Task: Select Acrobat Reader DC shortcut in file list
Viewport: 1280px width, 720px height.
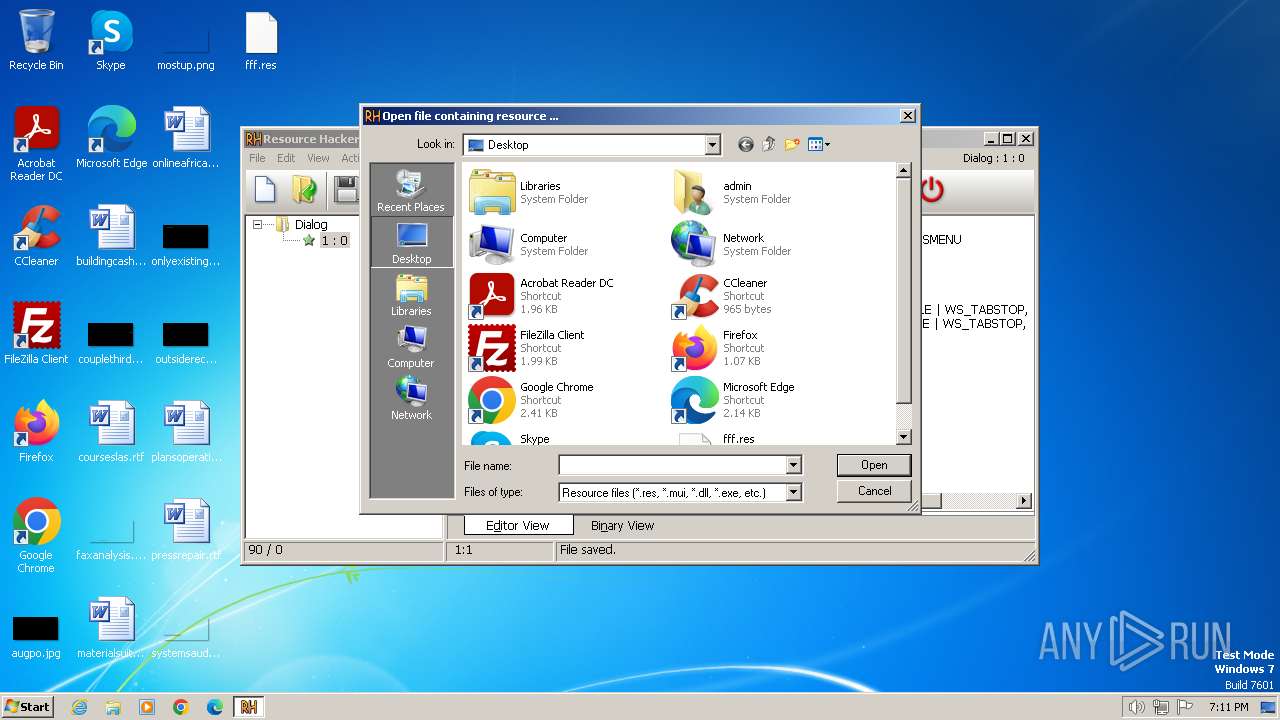Action: point(542,296)
